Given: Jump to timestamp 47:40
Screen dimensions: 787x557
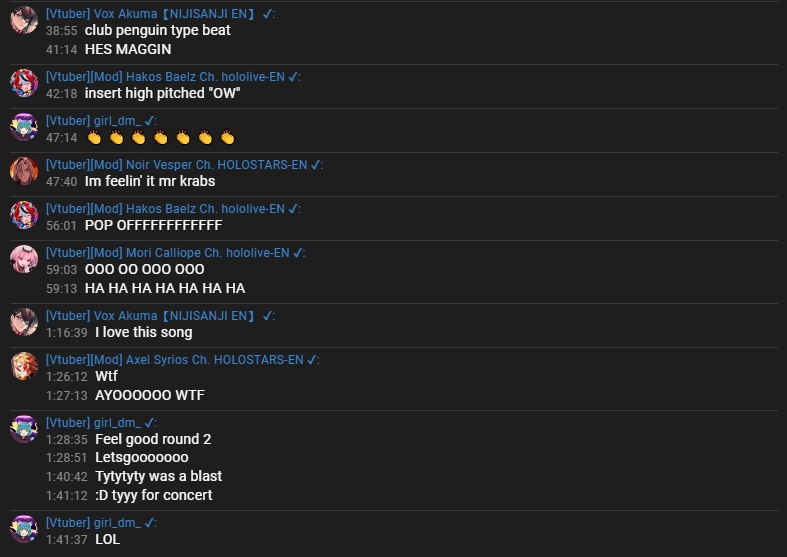Looking at the screenshot, I should coord(61,182).
